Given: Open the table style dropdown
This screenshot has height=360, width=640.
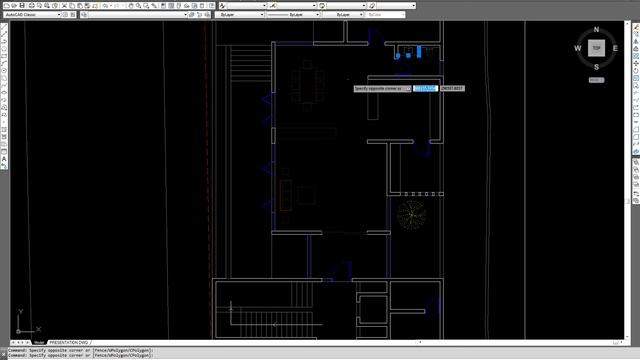Looking at the screenshot, I should click(x=347, y=6).
